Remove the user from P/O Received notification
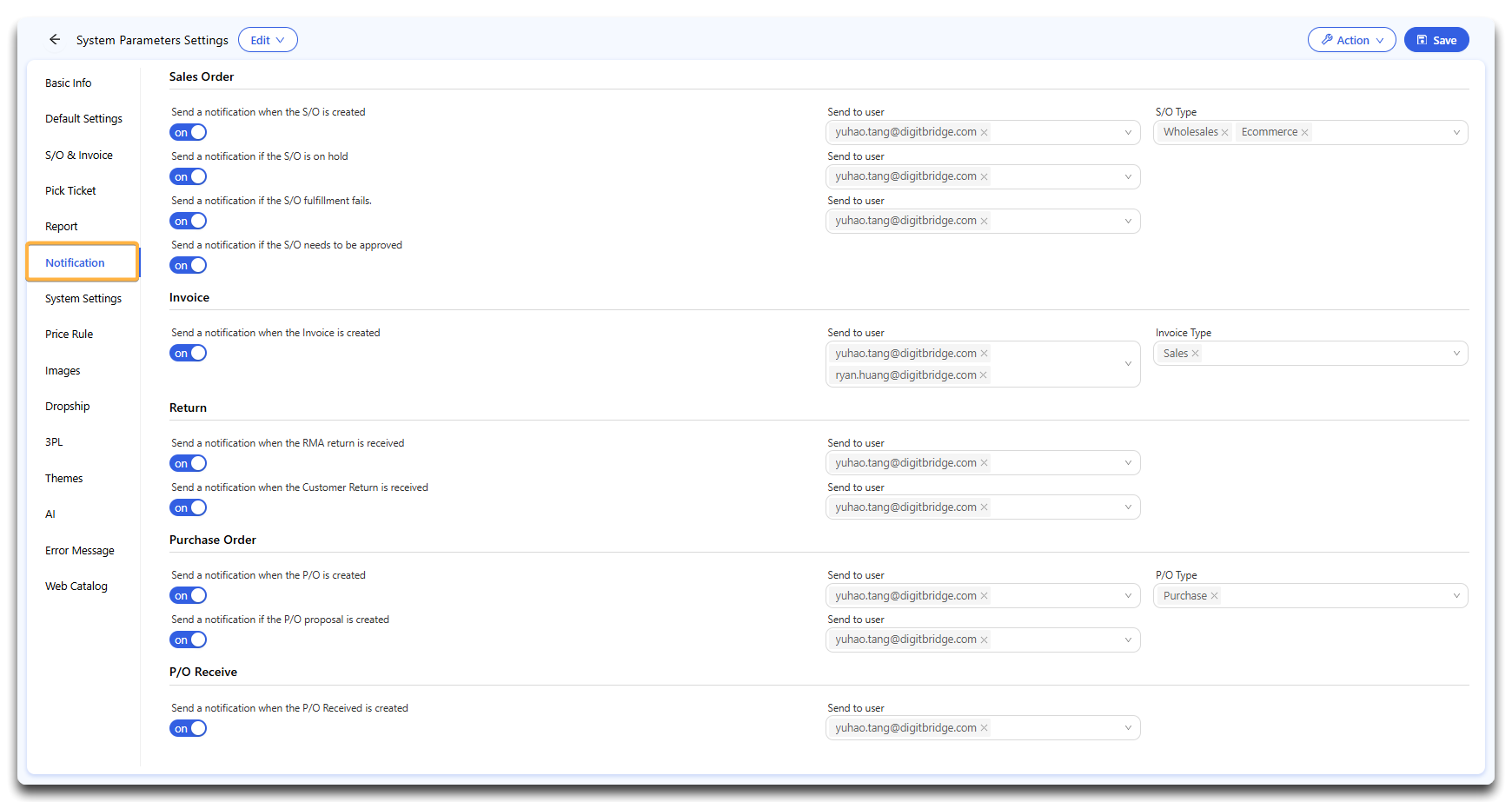This screenshot has width=1512, height=802. [x=984, y=728]
